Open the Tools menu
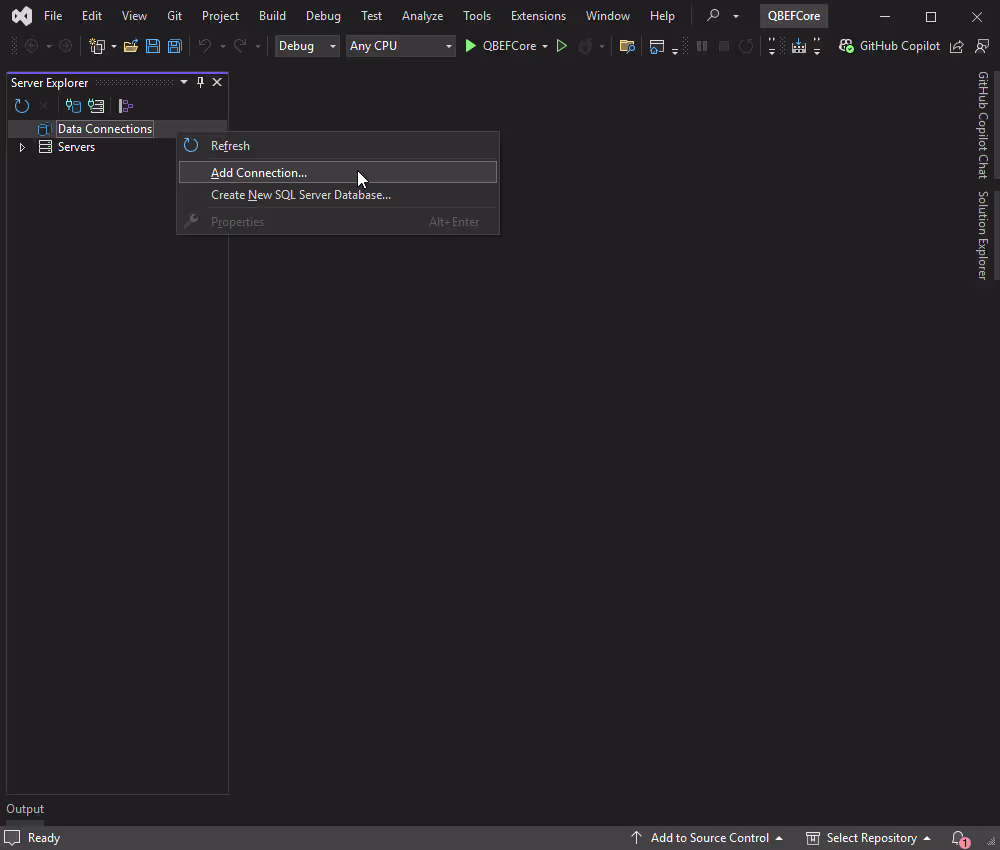This screenshot has width=1000, height=850. coord(476,16)
